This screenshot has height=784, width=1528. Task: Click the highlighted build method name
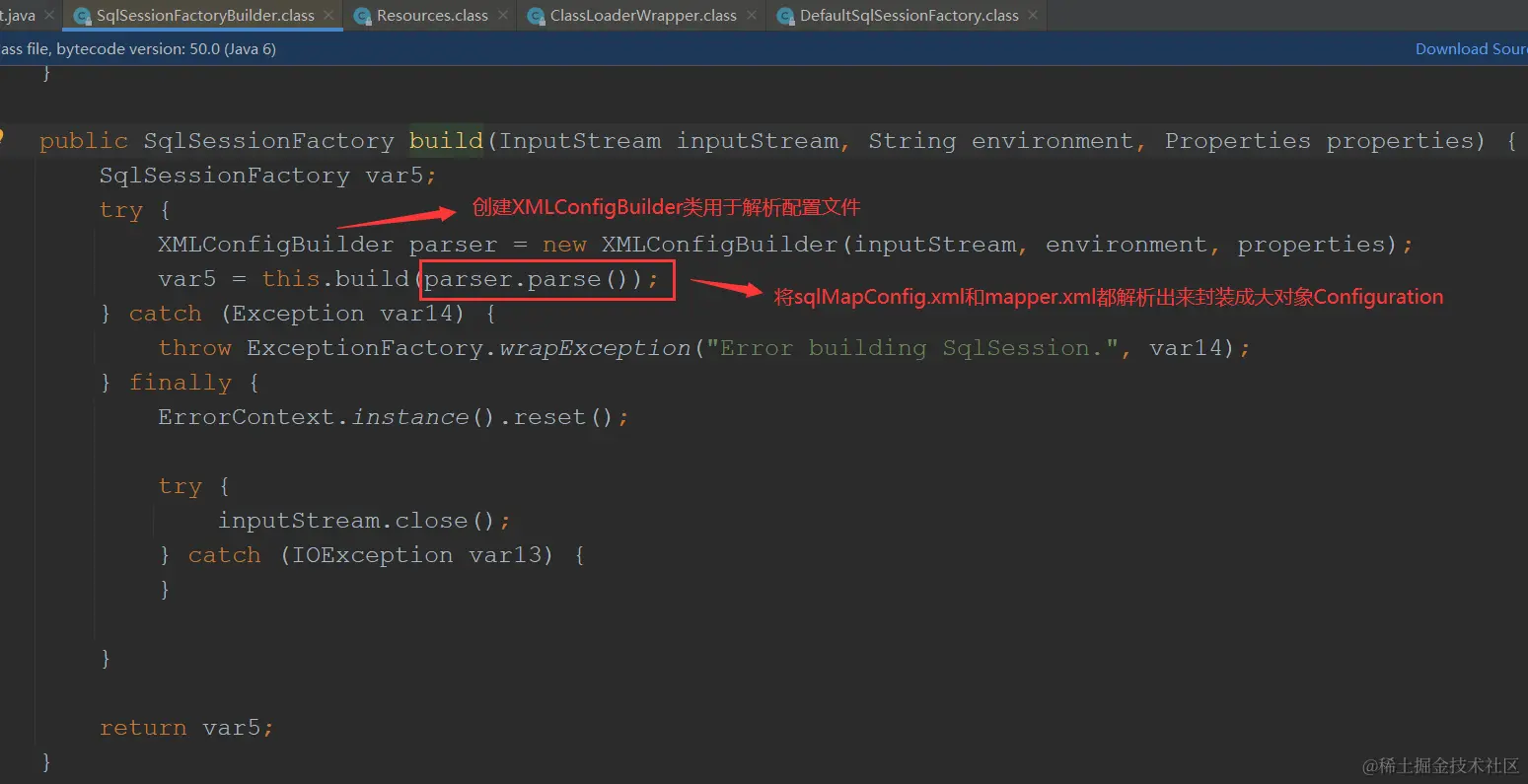[446, 141]
